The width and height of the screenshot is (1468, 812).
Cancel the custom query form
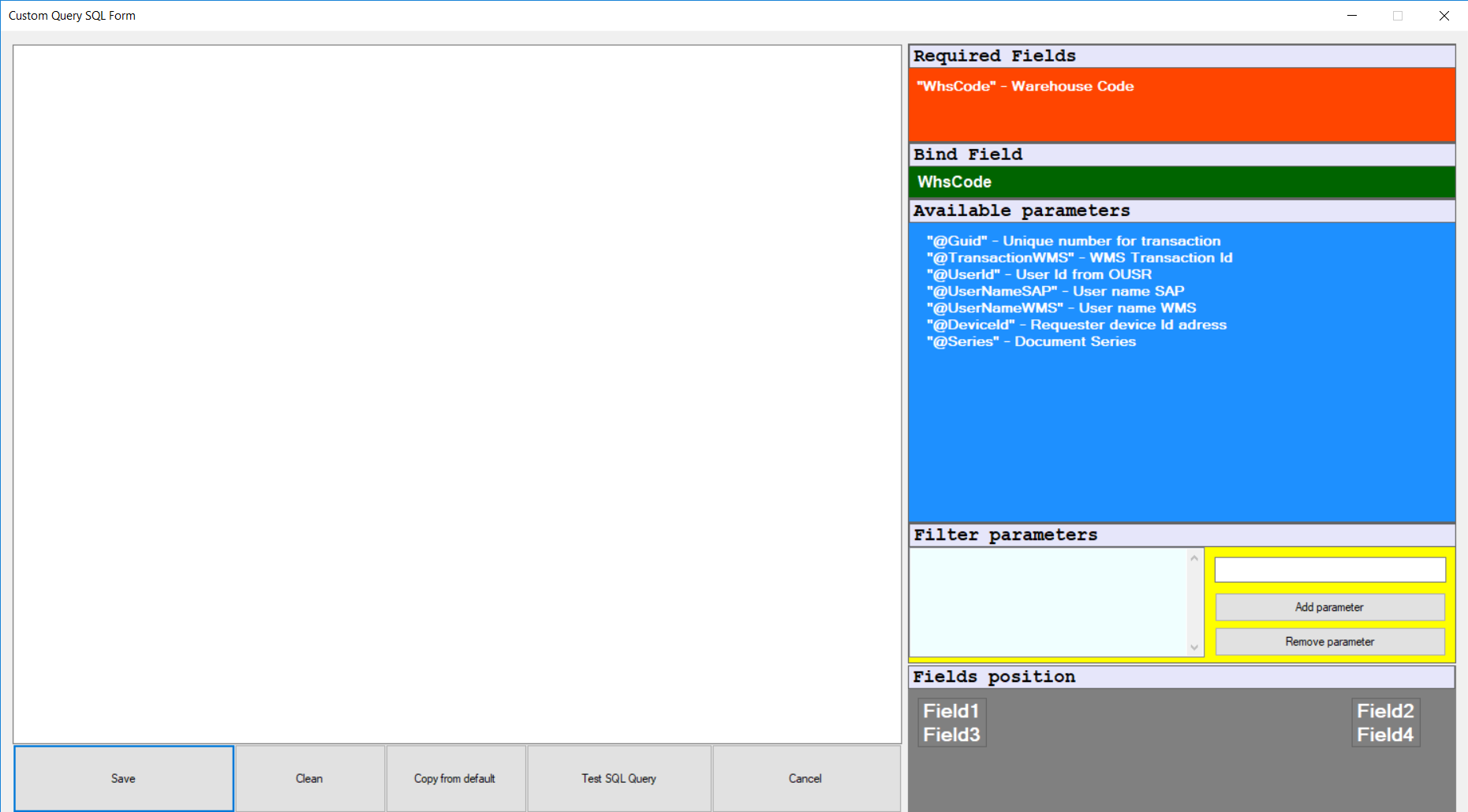point(805,778)
